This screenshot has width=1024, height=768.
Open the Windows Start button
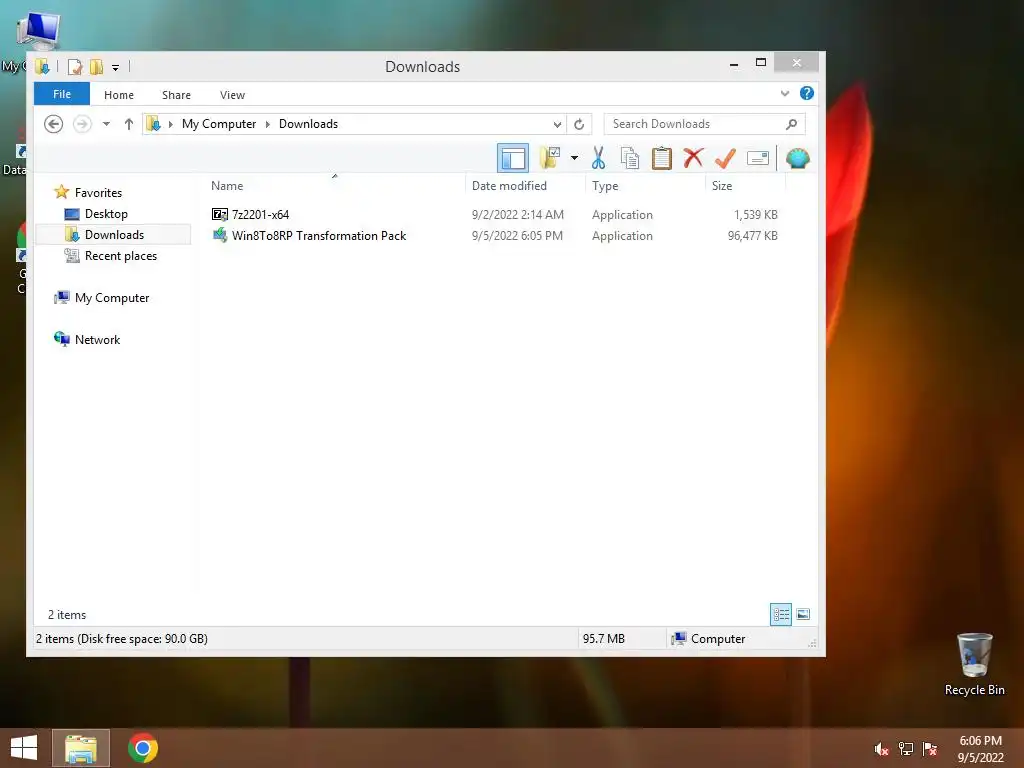coord(24,748)
